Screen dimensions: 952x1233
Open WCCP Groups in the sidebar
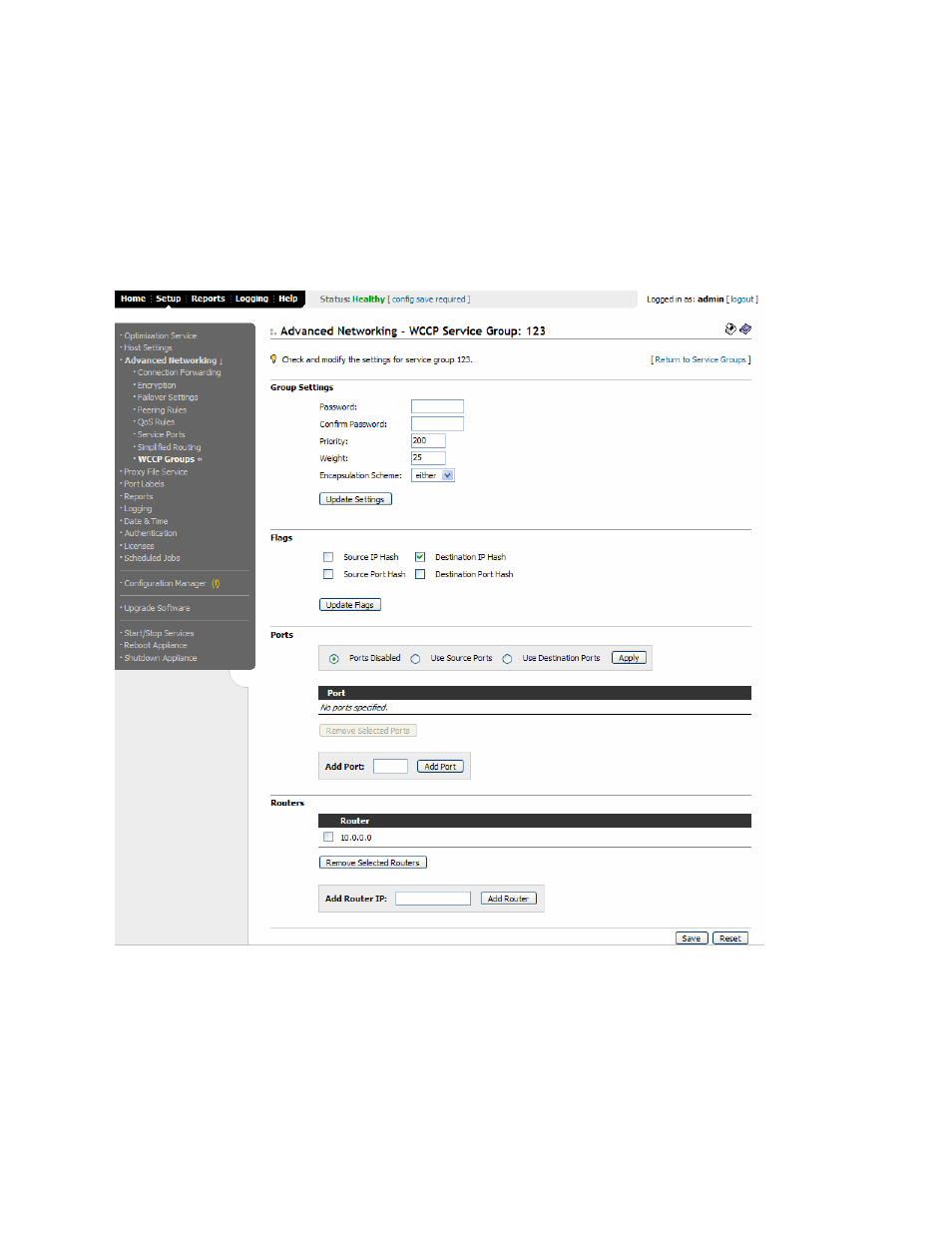pos(167,459)
